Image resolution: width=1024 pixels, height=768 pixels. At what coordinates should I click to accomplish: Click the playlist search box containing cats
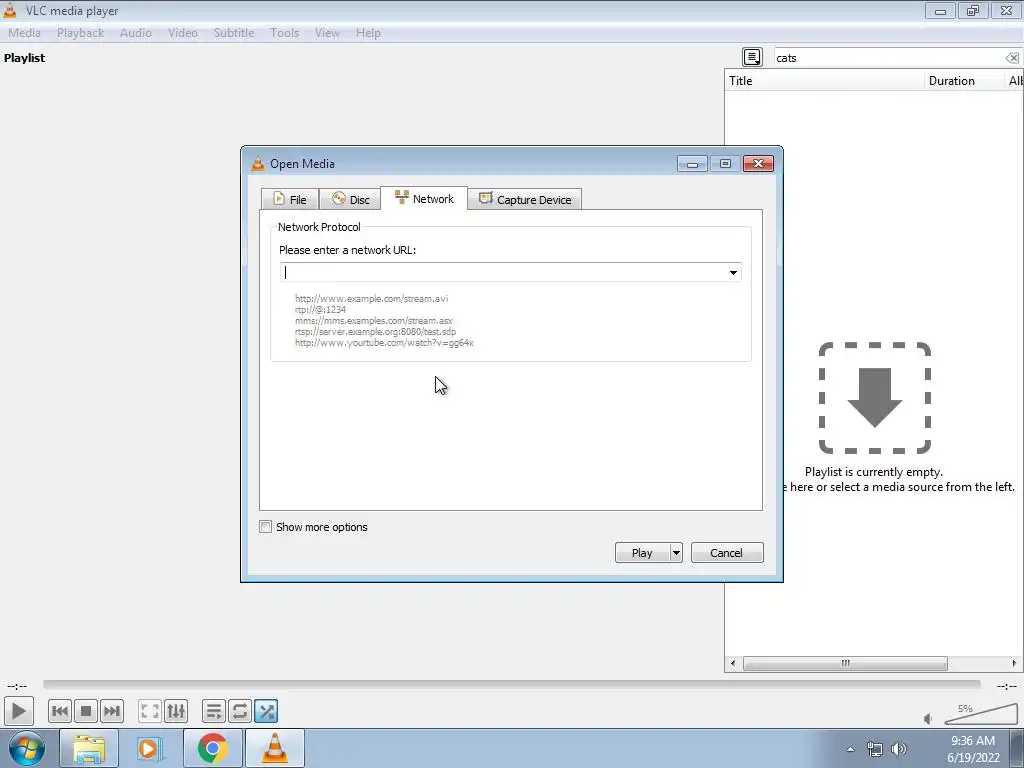point(888,58)
